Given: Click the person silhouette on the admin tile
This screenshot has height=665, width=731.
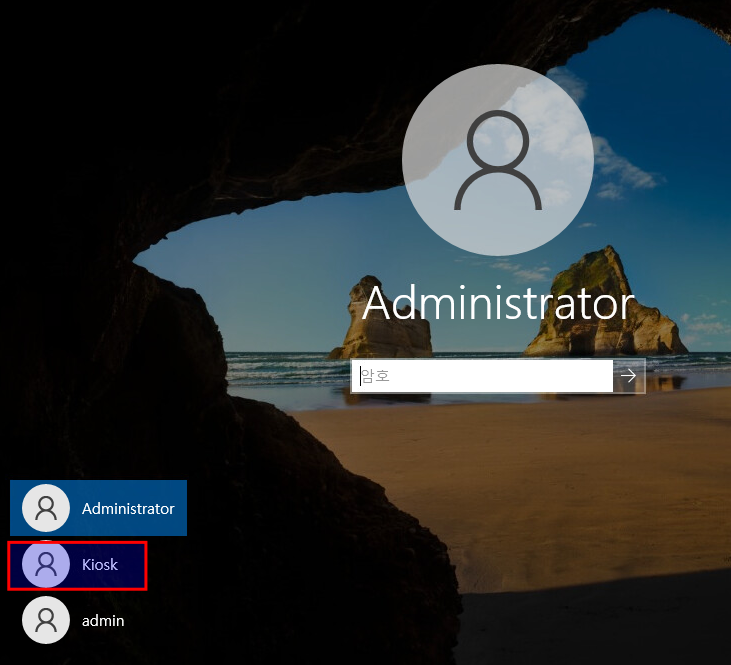Looking at the screenshot, I should click(x=46, y=620).
